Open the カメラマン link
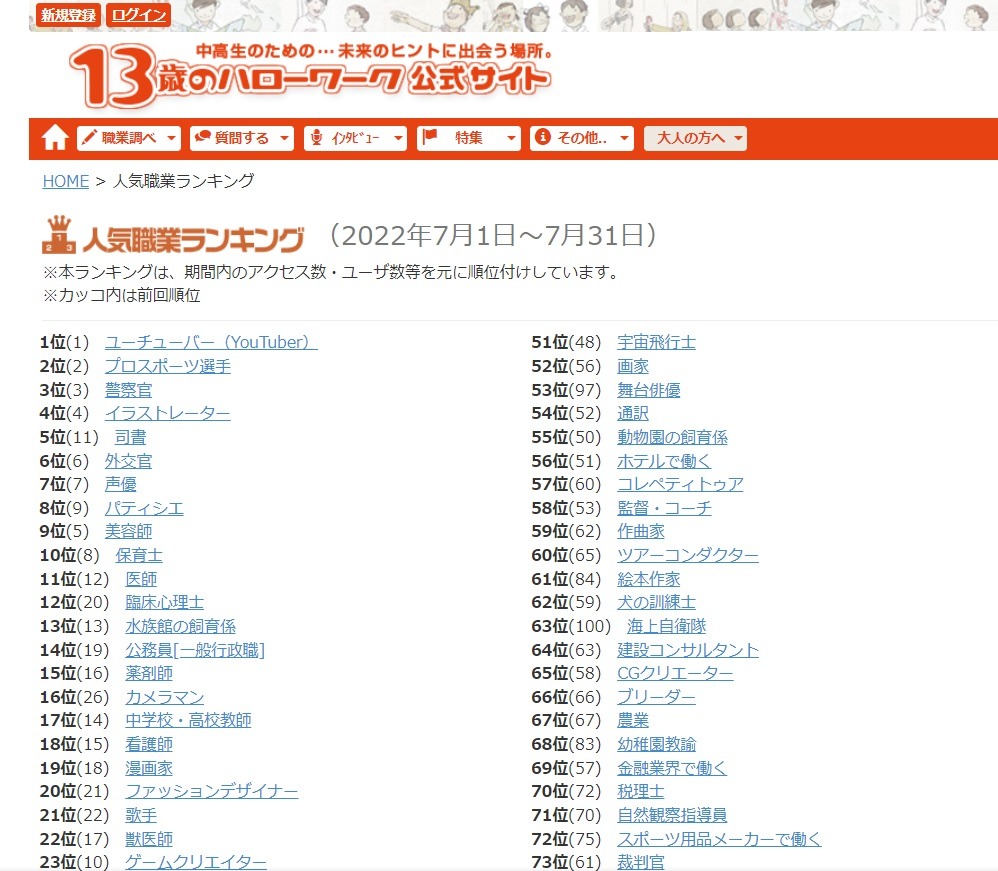Screen dimensions: 998x871 click(x=165, y=697)
